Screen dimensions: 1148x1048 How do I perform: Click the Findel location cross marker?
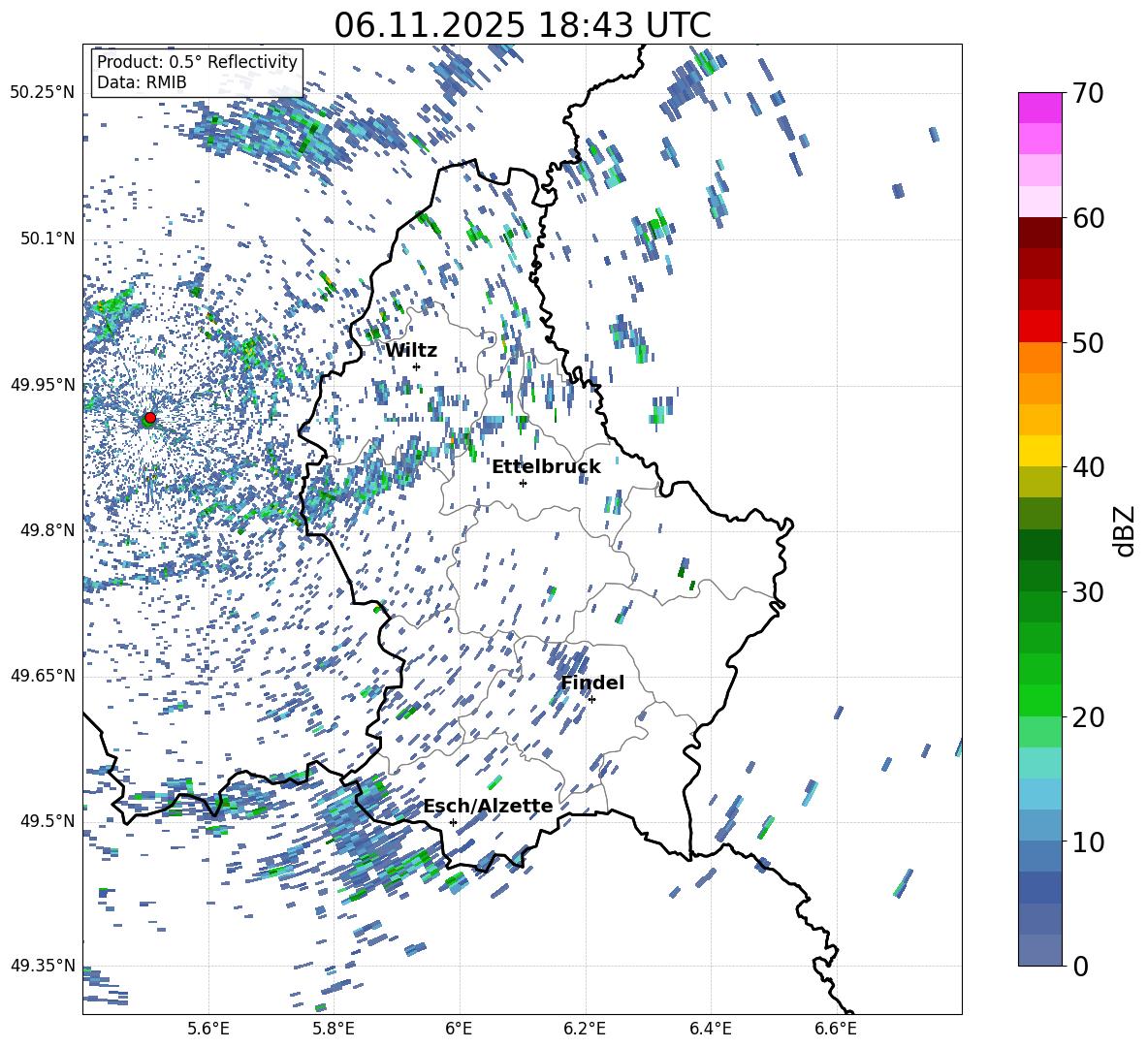click(x=591, y=699)
